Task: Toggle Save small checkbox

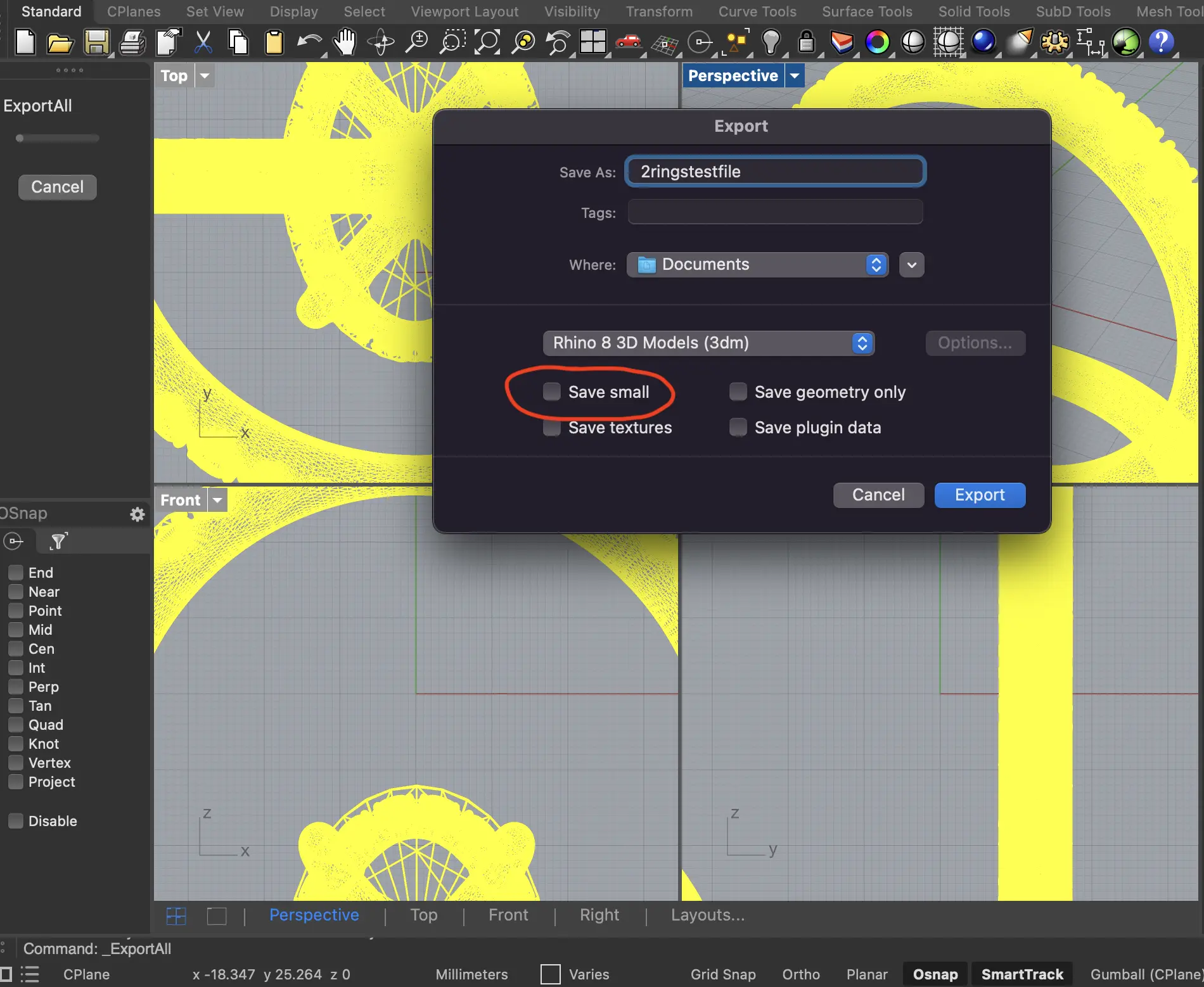Action: (x=552, y=392)
